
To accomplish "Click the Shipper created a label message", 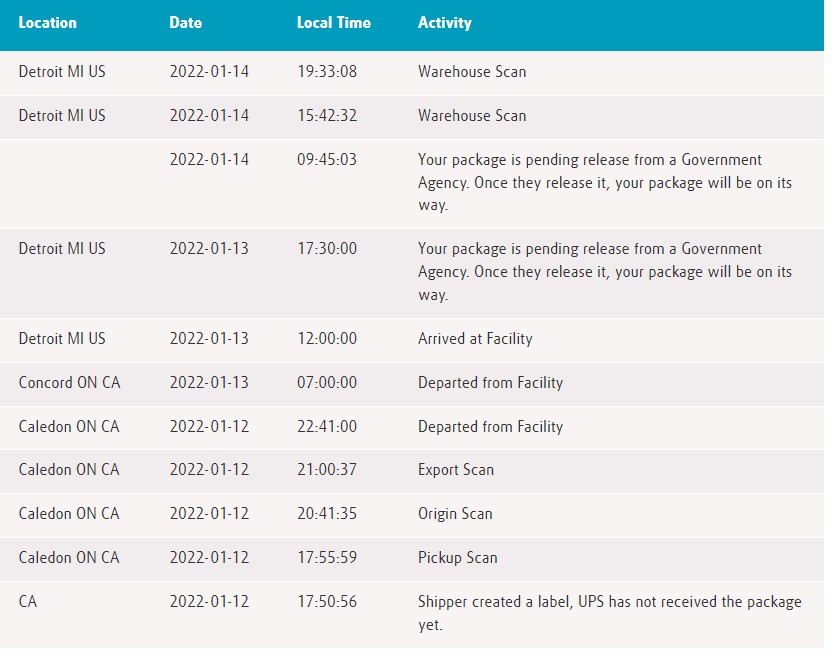I will coord(609,613).
